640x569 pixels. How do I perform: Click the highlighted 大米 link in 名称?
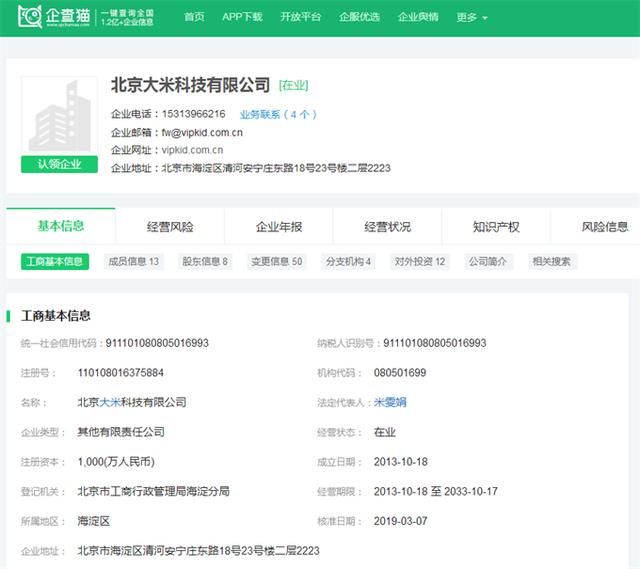pos(110,402)
